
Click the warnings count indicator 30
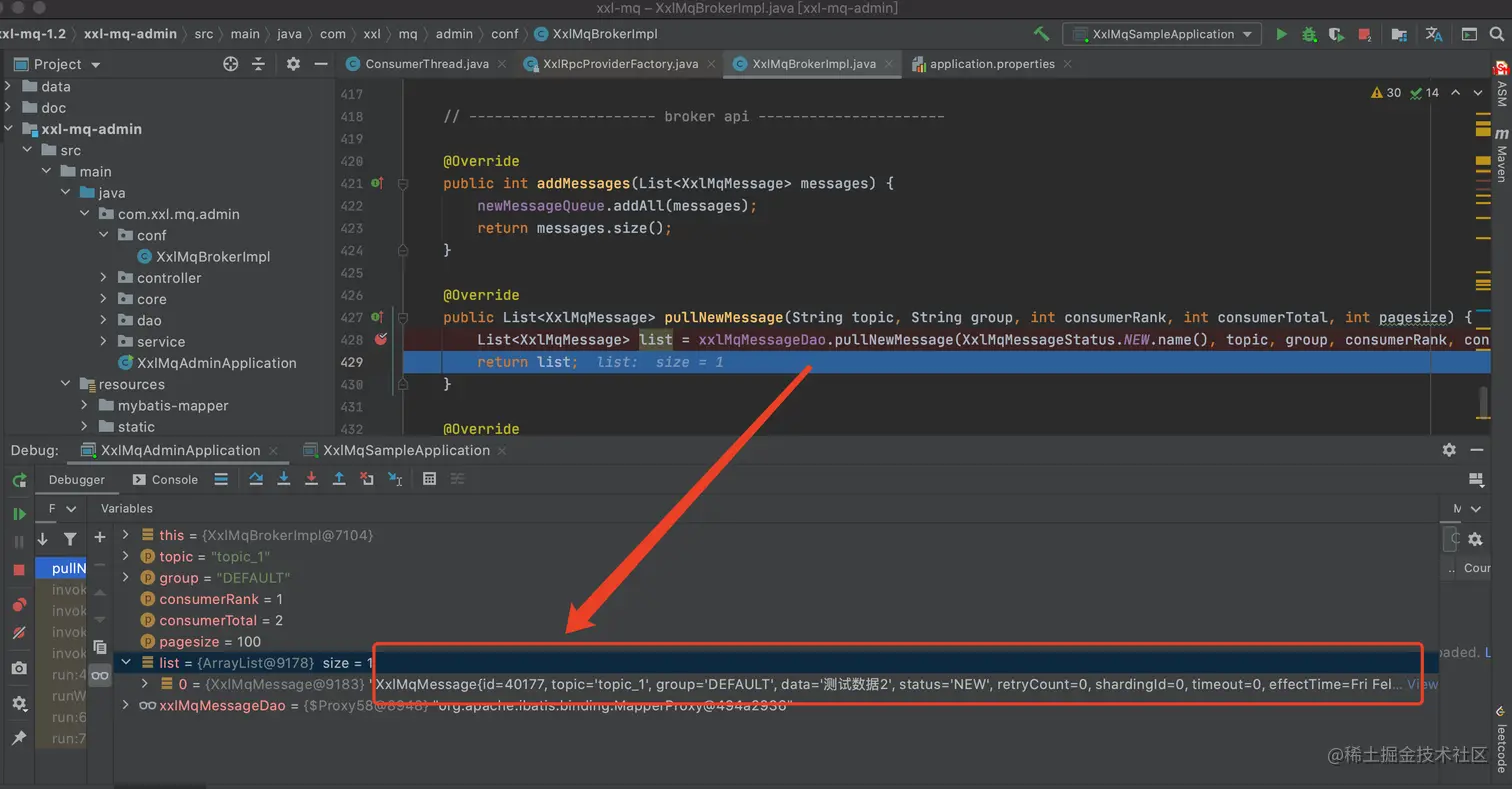click(1385, 93)
